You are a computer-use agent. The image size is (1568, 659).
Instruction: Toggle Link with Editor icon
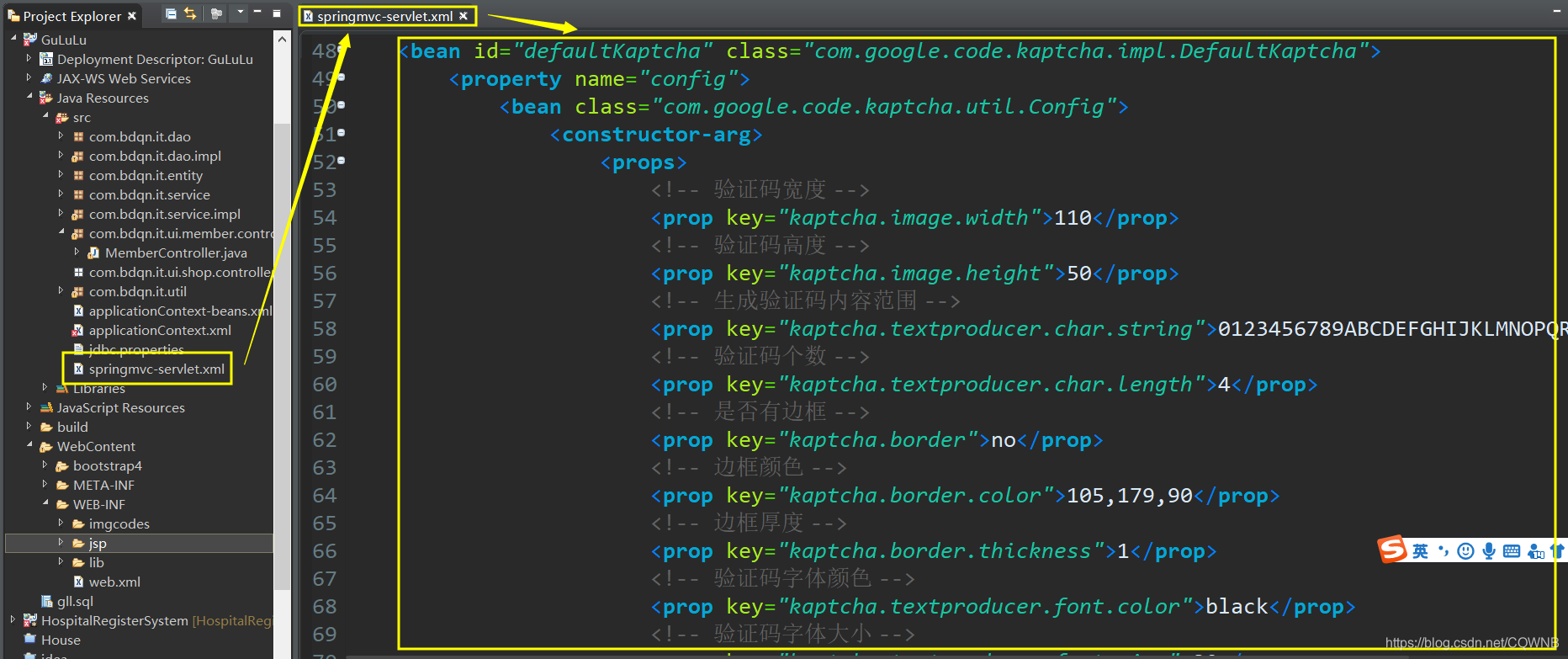click(191, 13)
